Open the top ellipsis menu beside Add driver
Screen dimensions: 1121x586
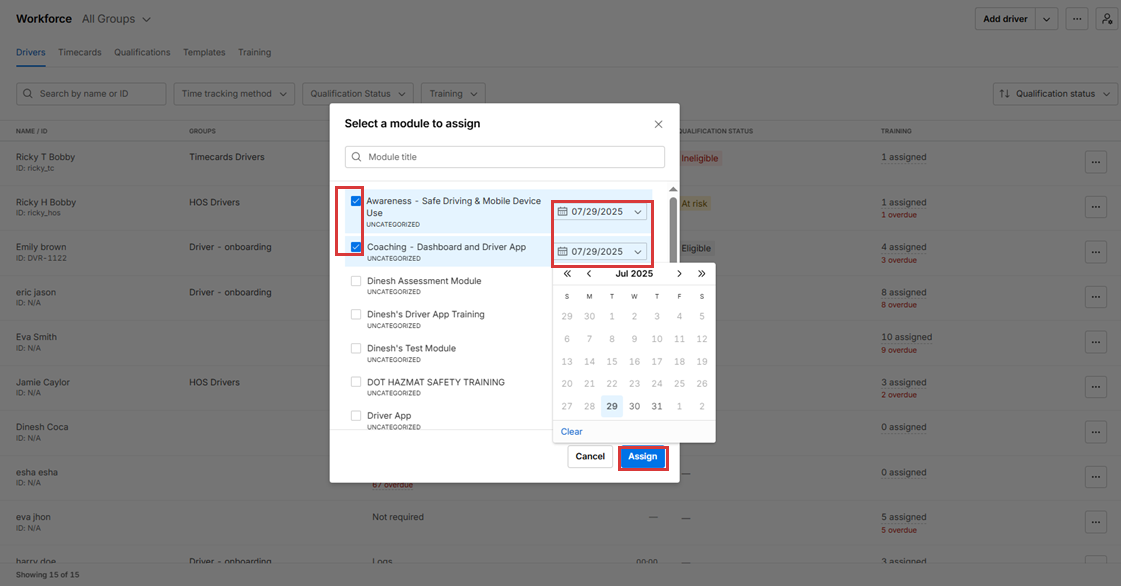tap(1076, 19)
